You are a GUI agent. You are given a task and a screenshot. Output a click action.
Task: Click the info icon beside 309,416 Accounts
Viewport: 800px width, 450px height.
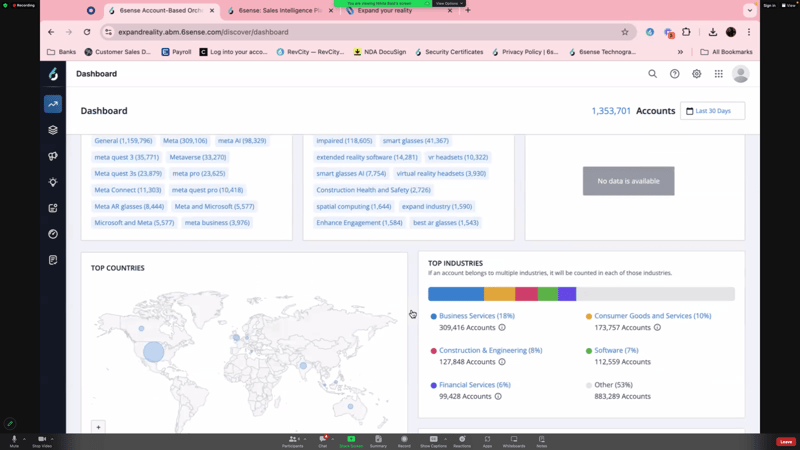[x=502, y=328]
